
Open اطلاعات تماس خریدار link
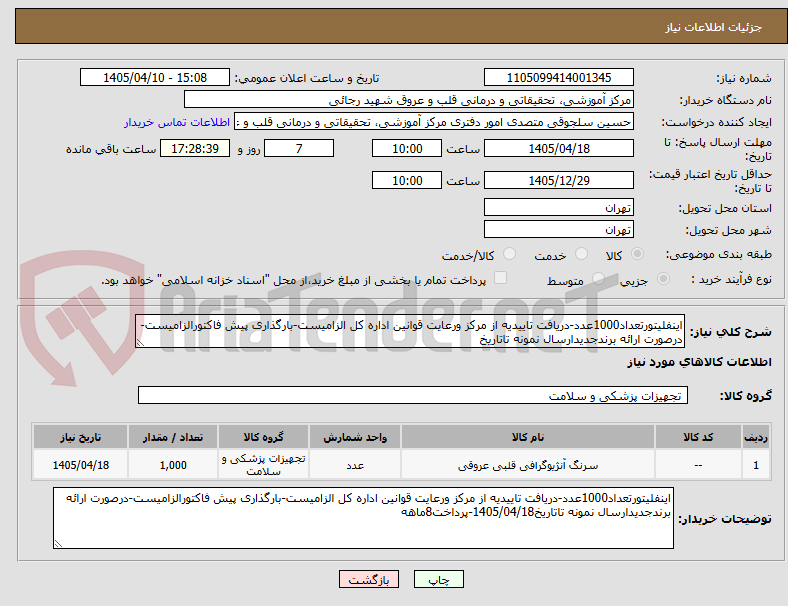[x=177, y=122]
